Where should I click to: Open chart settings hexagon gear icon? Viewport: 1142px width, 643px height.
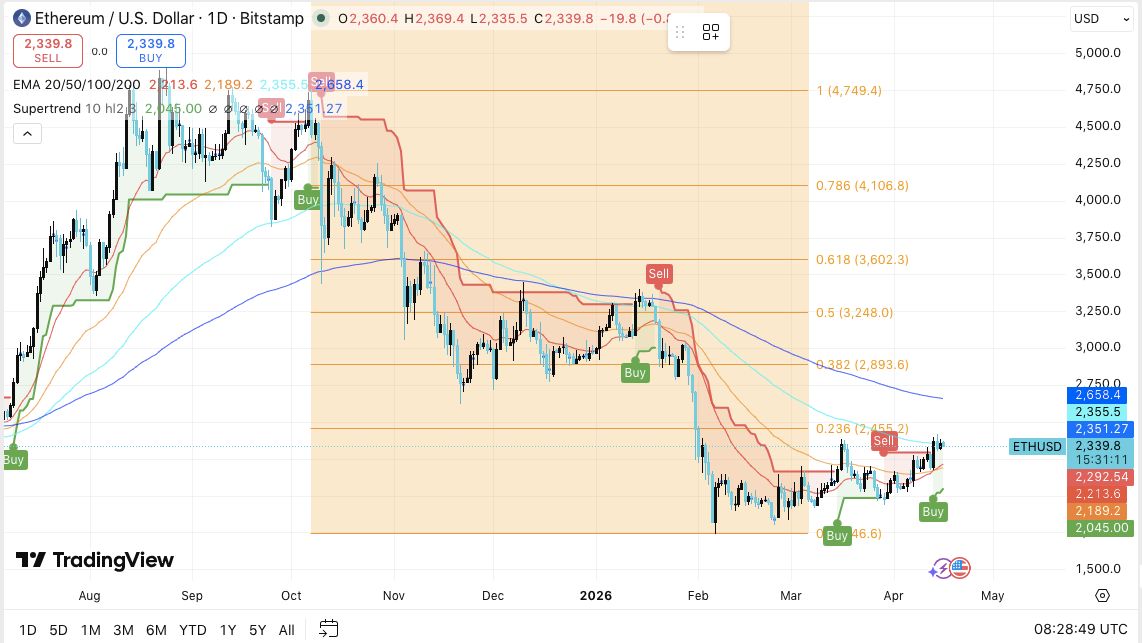point(1102,595)
